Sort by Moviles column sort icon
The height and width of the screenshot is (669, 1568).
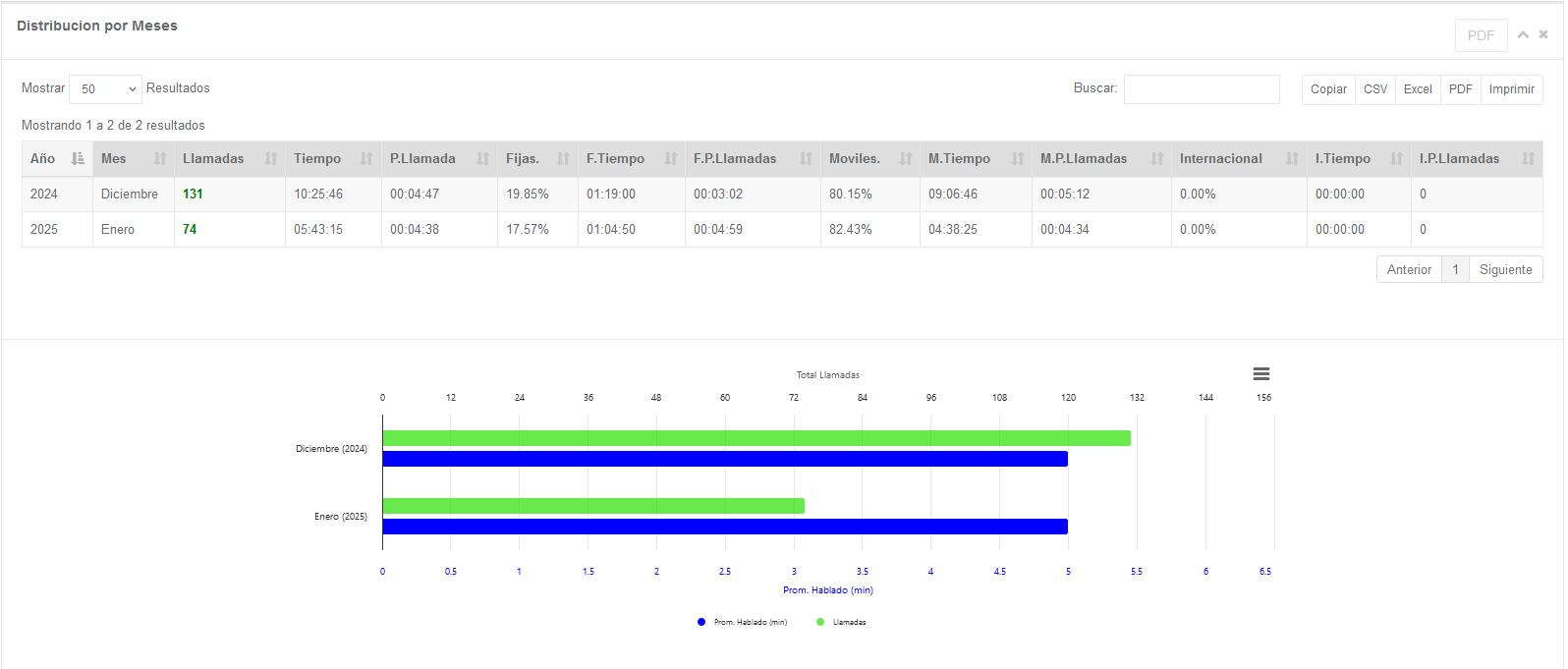point(905,159)
